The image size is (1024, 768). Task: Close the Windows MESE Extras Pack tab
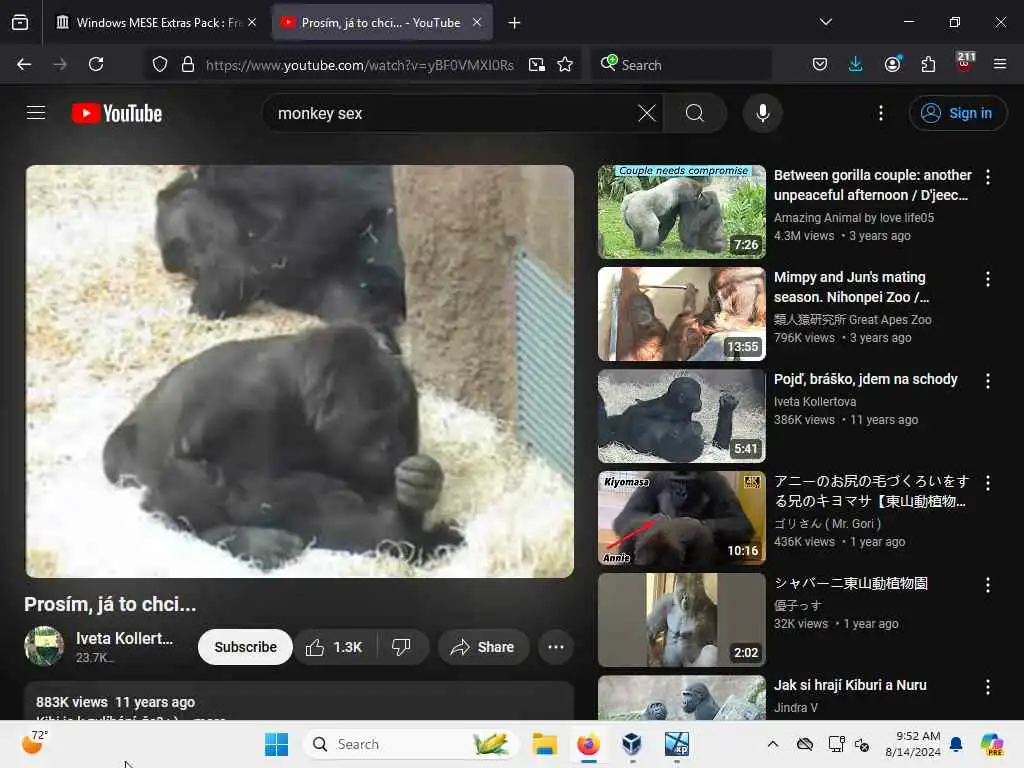click(x=252, y=22)
